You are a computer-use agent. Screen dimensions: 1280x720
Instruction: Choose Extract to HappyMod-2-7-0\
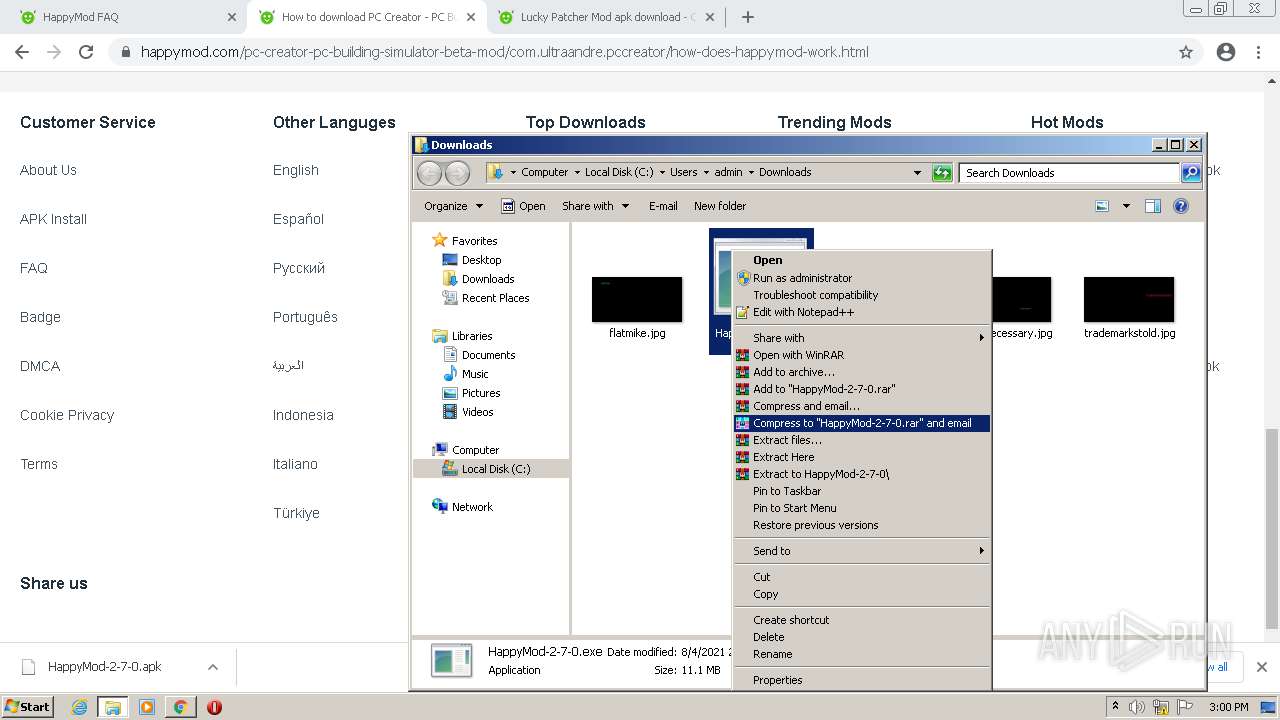coord(862,474)
